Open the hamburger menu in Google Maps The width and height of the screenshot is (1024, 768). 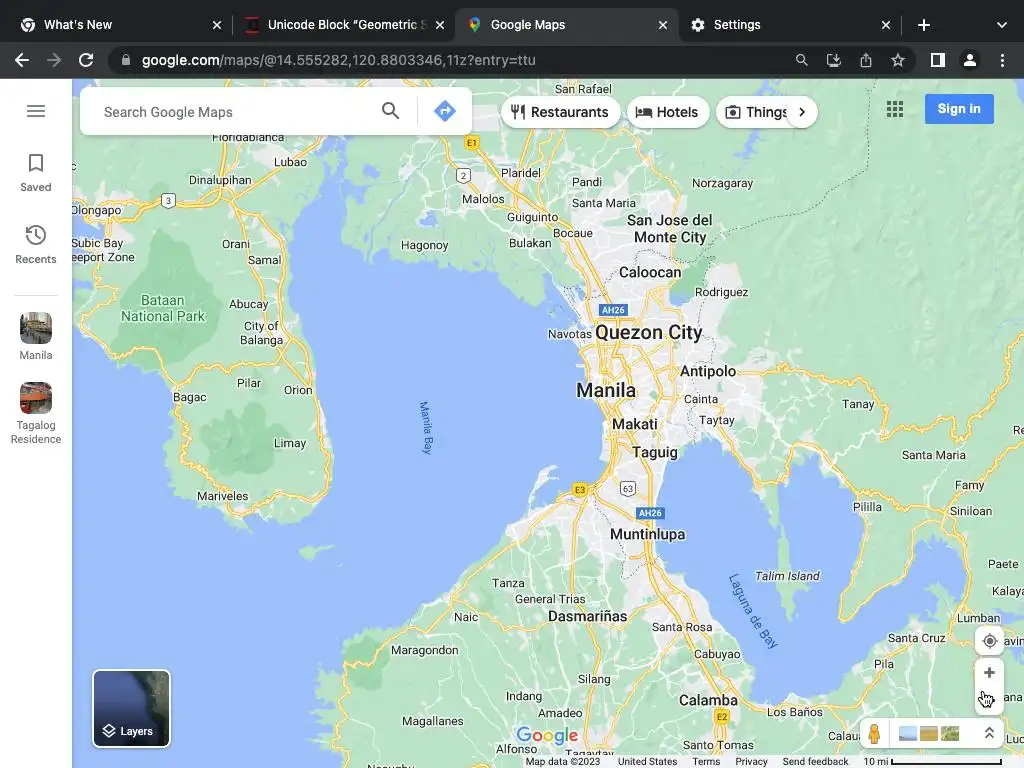(36, 111)
